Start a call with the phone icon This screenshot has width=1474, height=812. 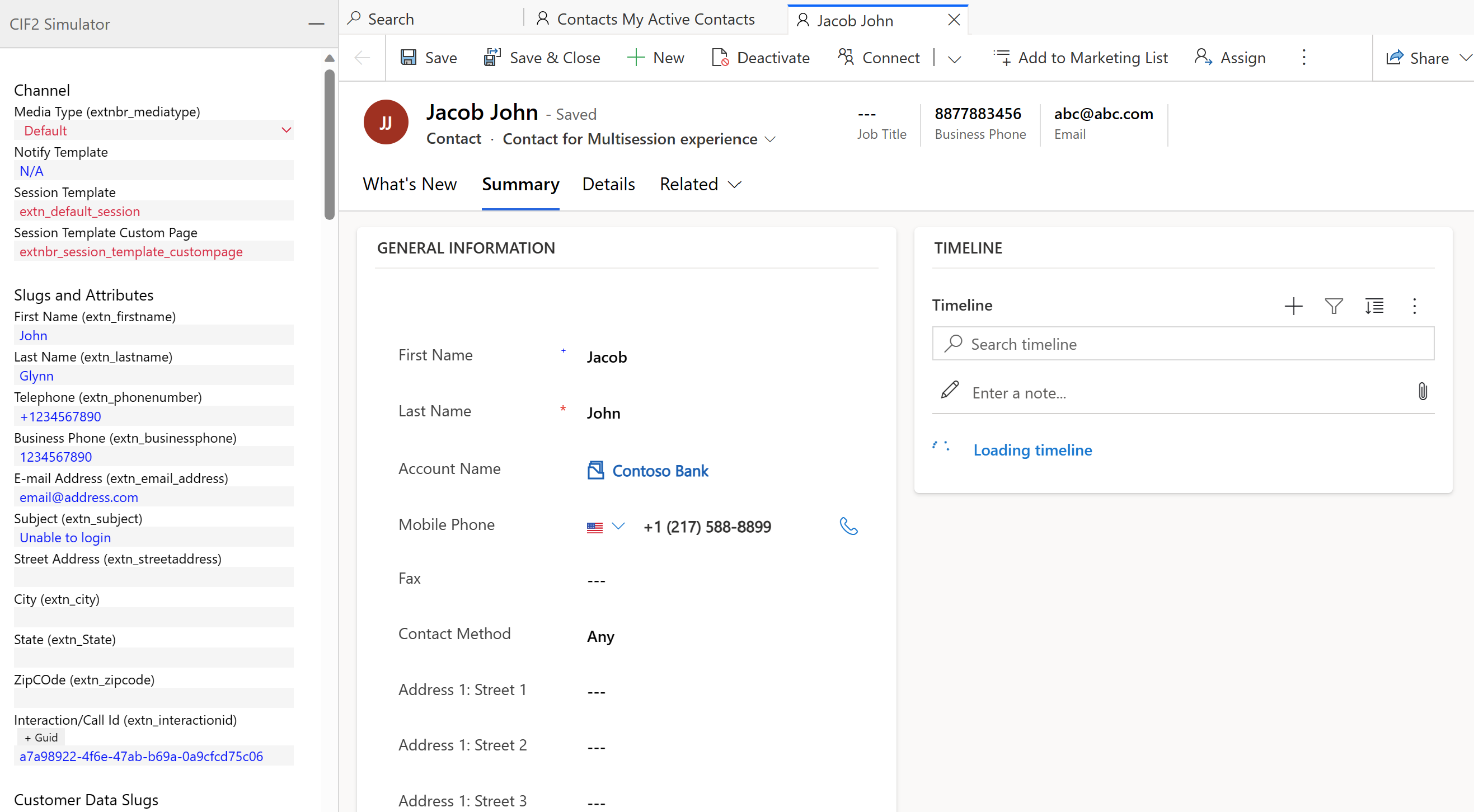pos(849,526)
